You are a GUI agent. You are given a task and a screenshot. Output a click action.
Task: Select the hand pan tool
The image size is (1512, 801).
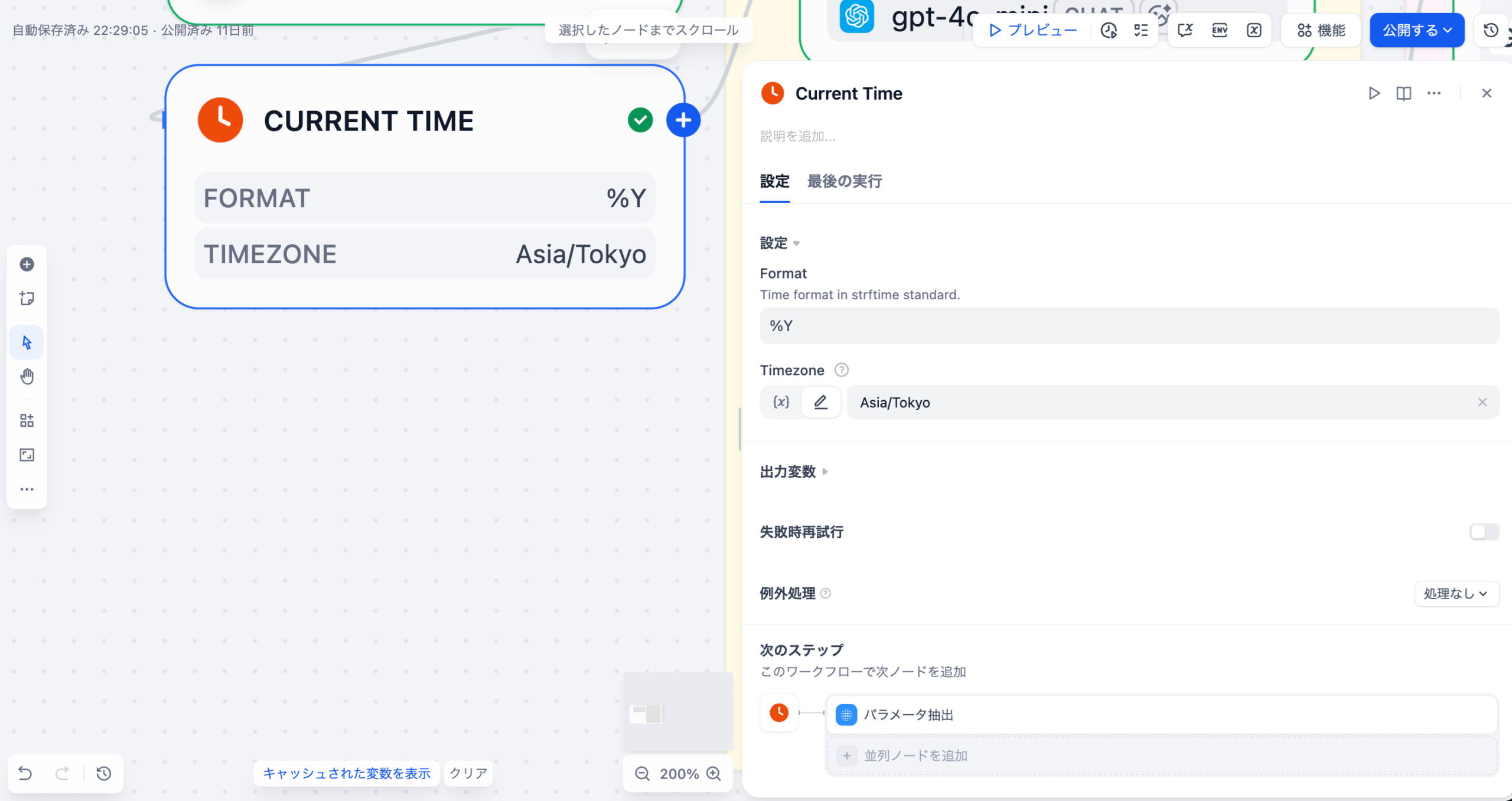[x=27, y=377]
